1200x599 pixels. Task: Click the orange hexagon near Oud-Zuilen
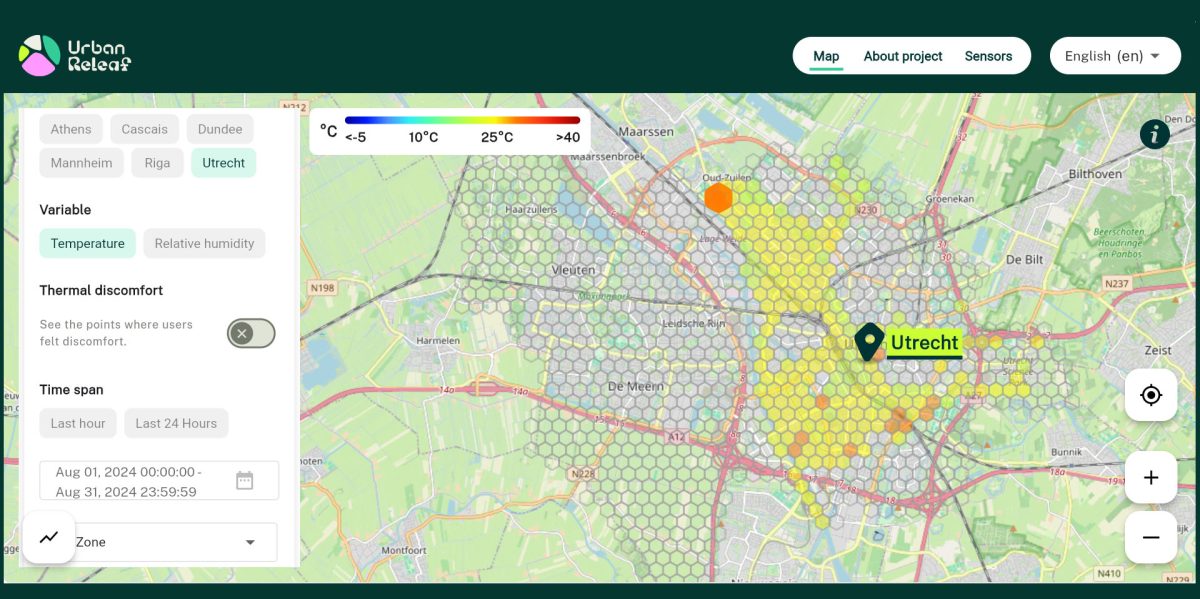[x=718, y=198]
